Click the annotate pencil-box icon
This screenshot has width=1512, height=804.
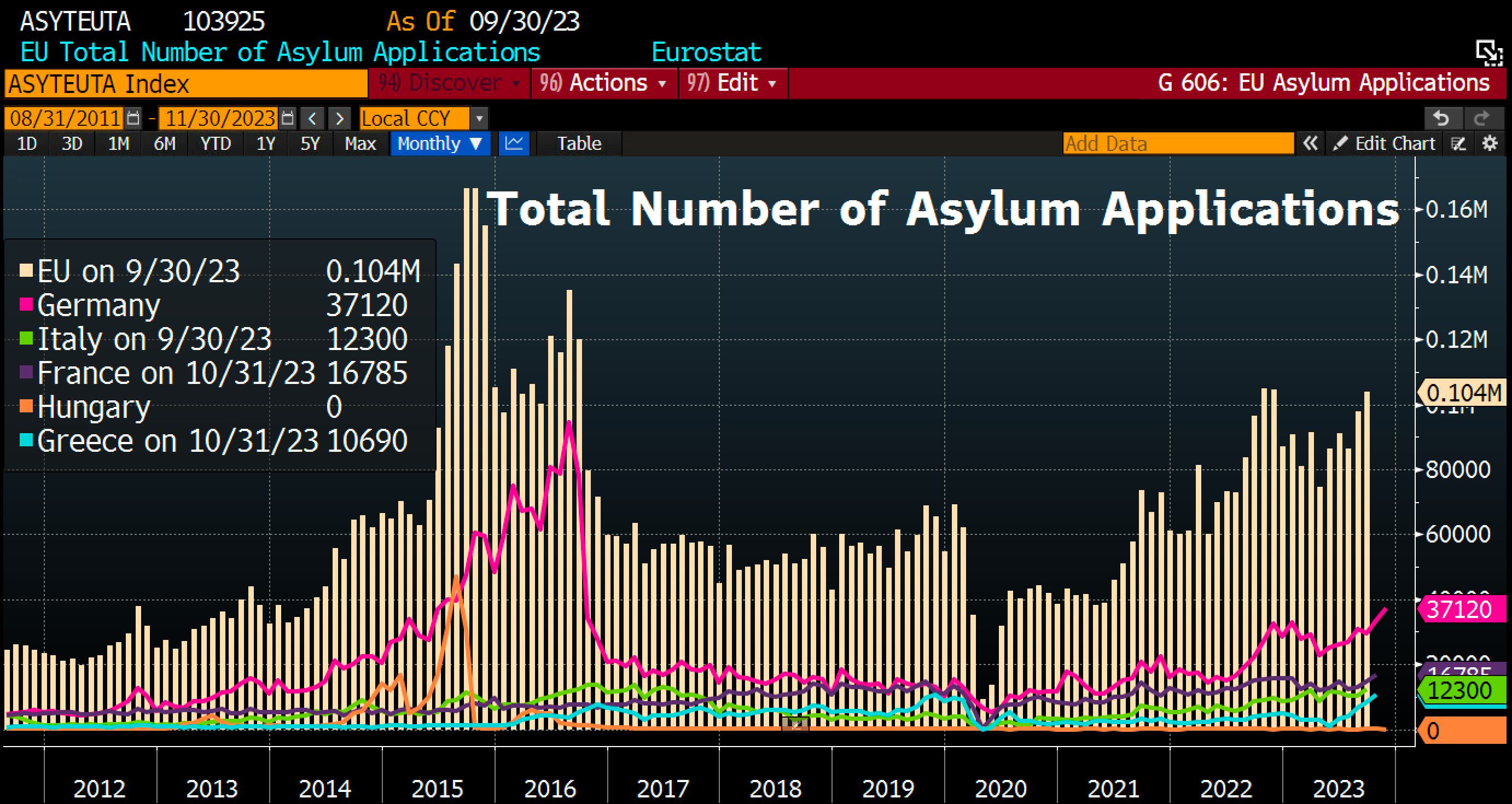(x=1458, y=143)
